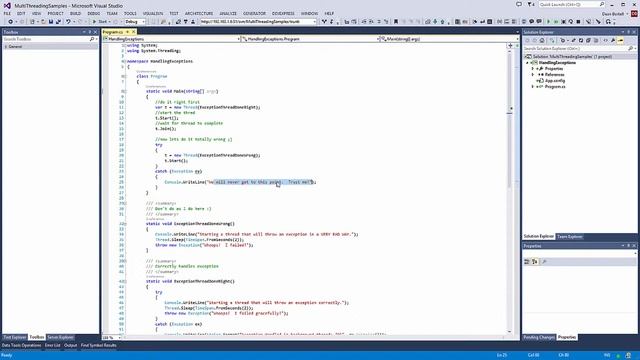Image resolution: width=640 pixels, height=360 pixels.
Task: Select the Program.cs editor tab
Action: click(113, 32)
